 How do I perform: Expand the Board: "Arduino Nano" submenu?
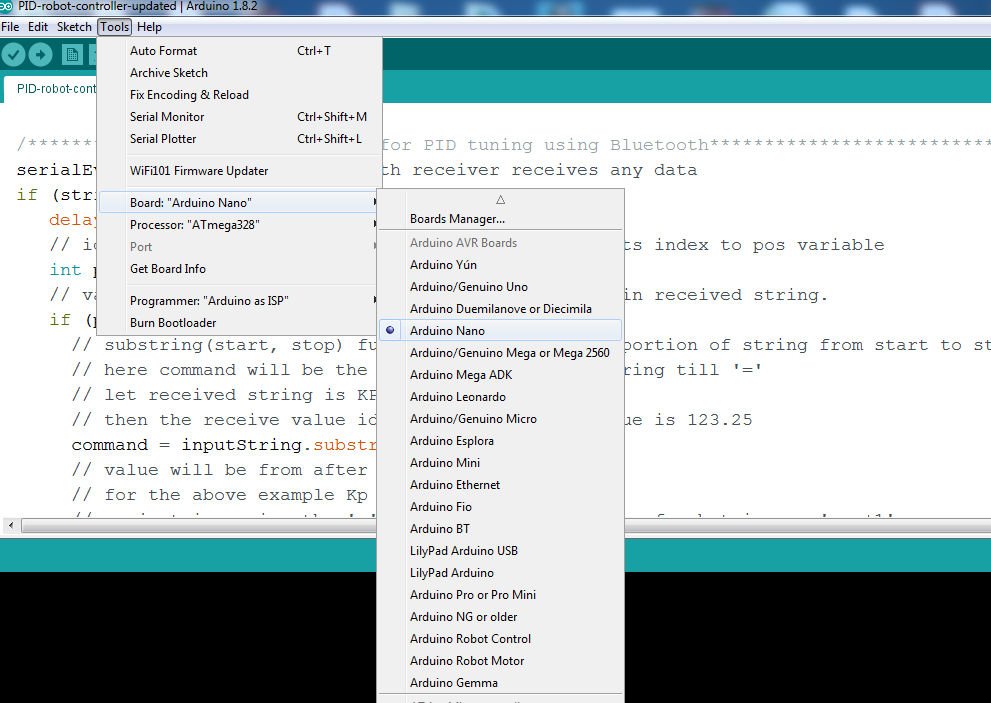(x=239, y=202)
